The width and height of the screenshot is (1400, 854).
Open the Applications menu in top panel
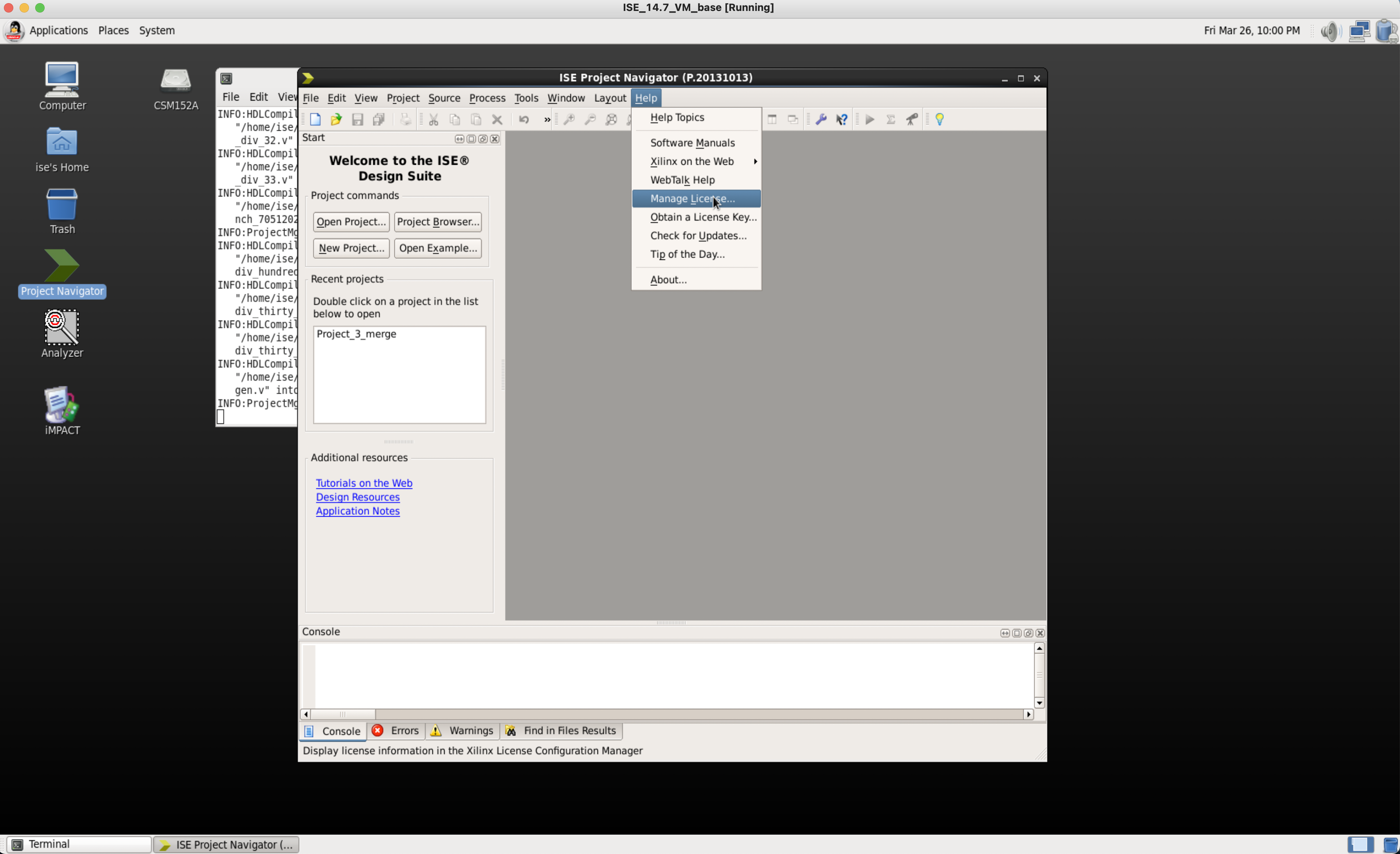59,30
